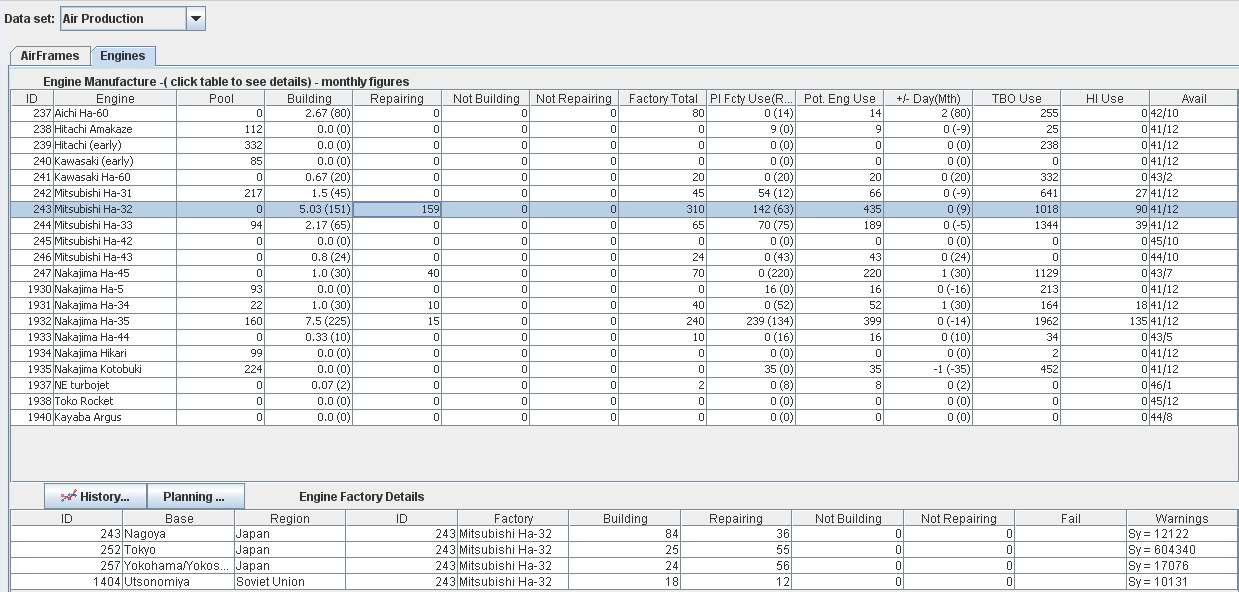Select the Nakajima Ha-35 row
1239x592 pixels.
click(x=624, y=321)
